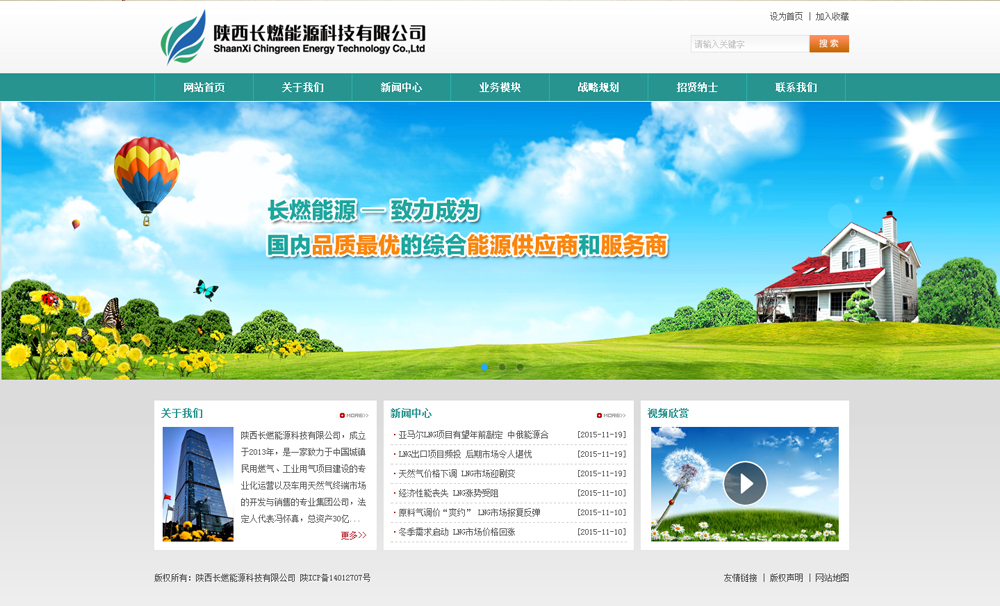Click the 搜索 search button
This screenshot has height=606, width=1000.
(829, 44)
